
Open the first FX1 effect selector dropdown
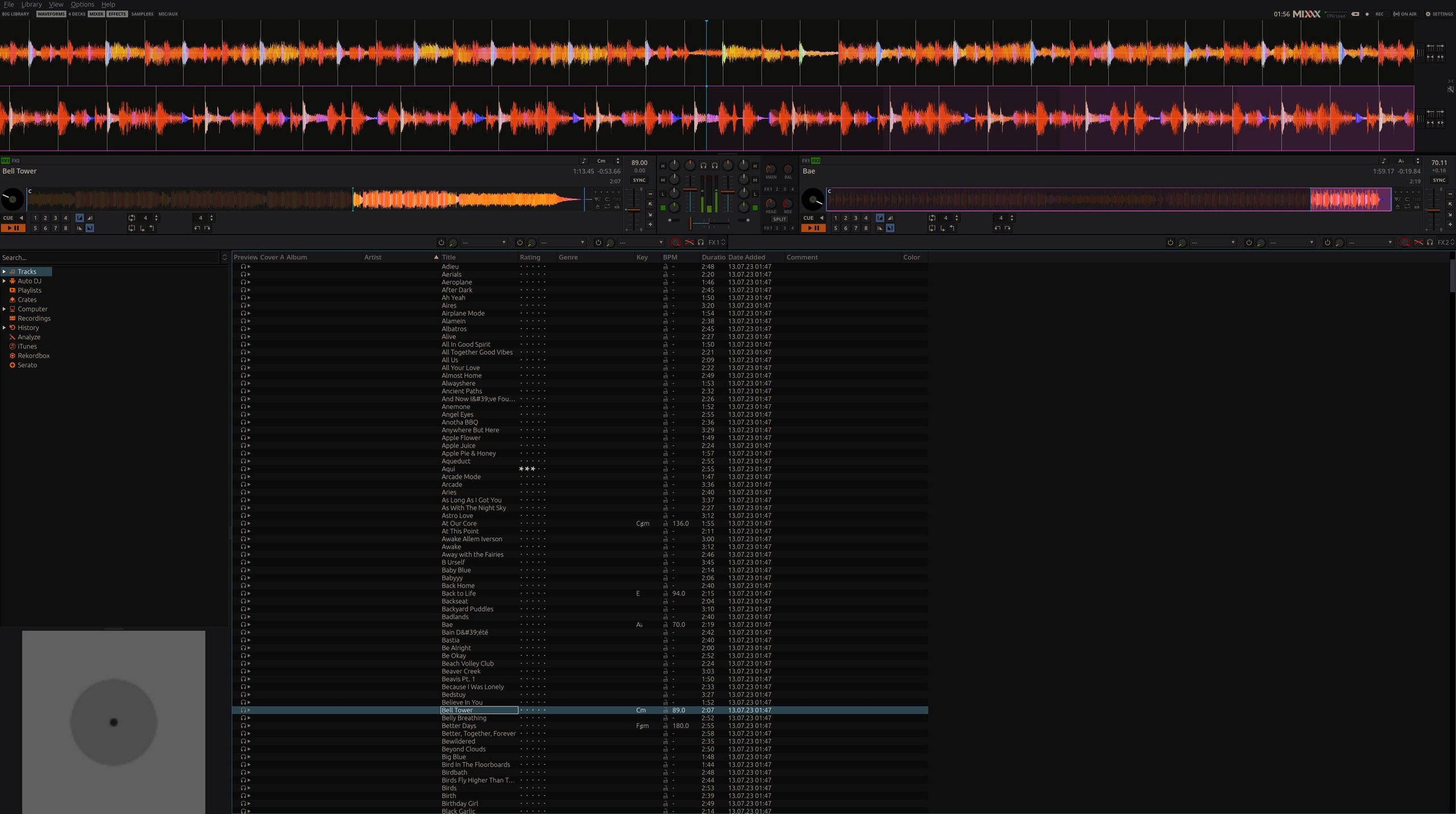[x=484, y=242]
